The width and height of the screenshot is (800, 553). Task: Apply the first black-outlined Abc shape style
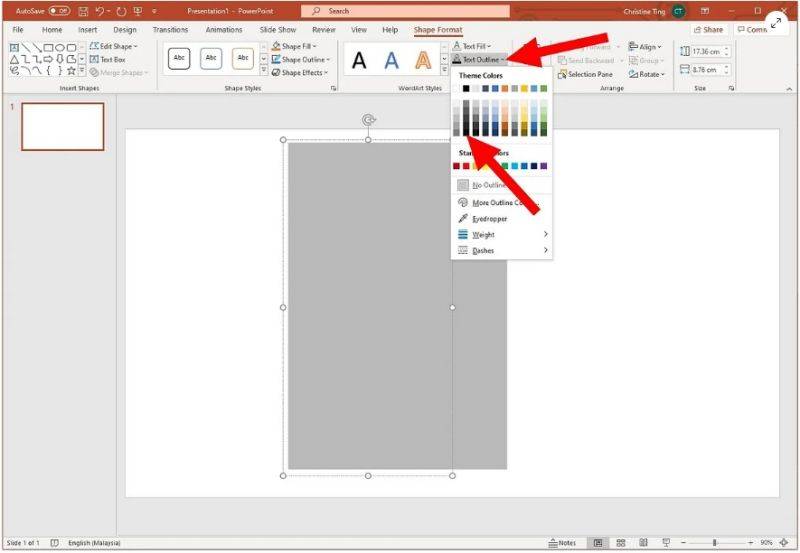pyautogui.click(x=179, y=59)
